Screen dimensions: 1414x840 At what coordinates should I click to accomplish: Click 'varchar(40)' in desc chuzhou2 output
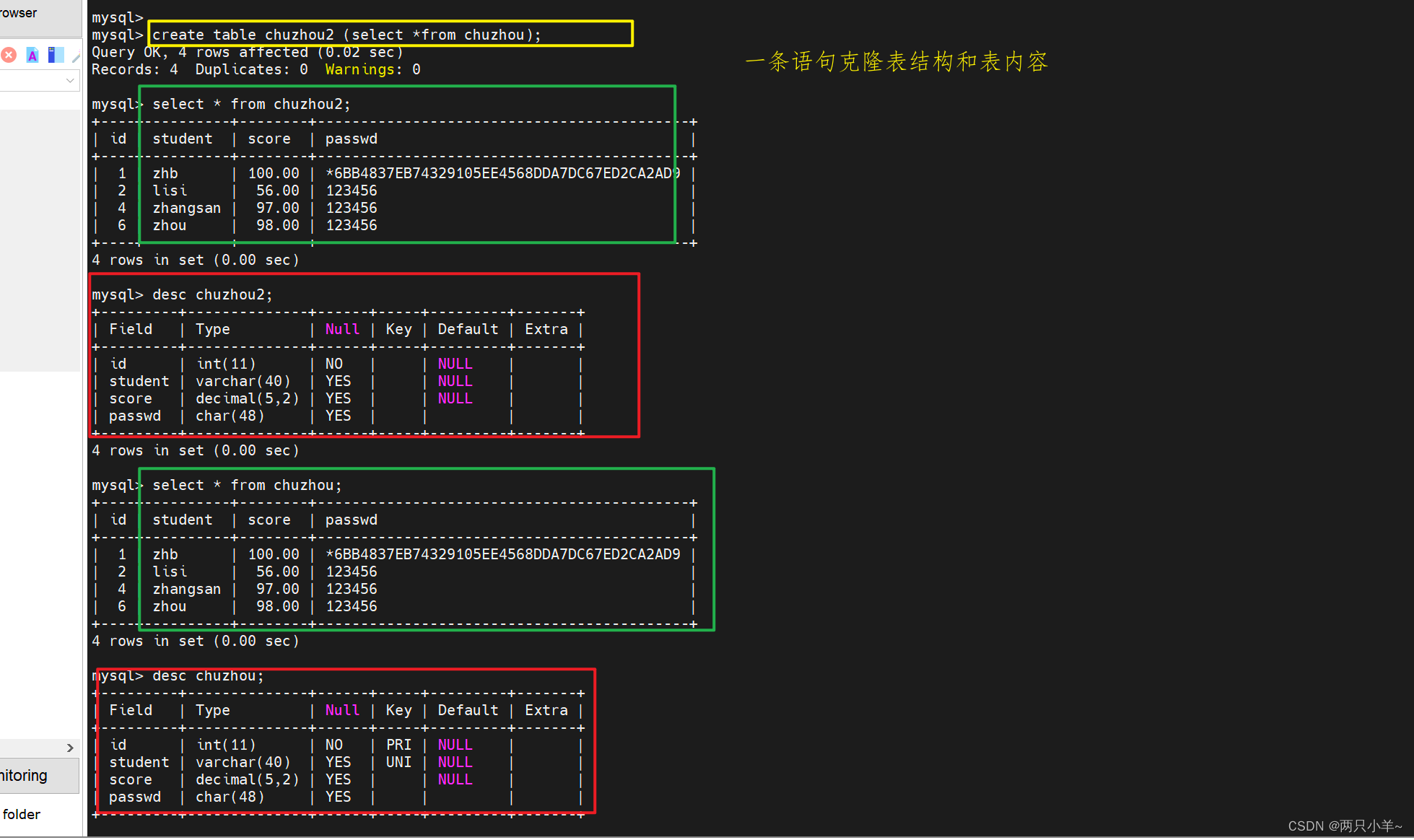click(243, 381)
